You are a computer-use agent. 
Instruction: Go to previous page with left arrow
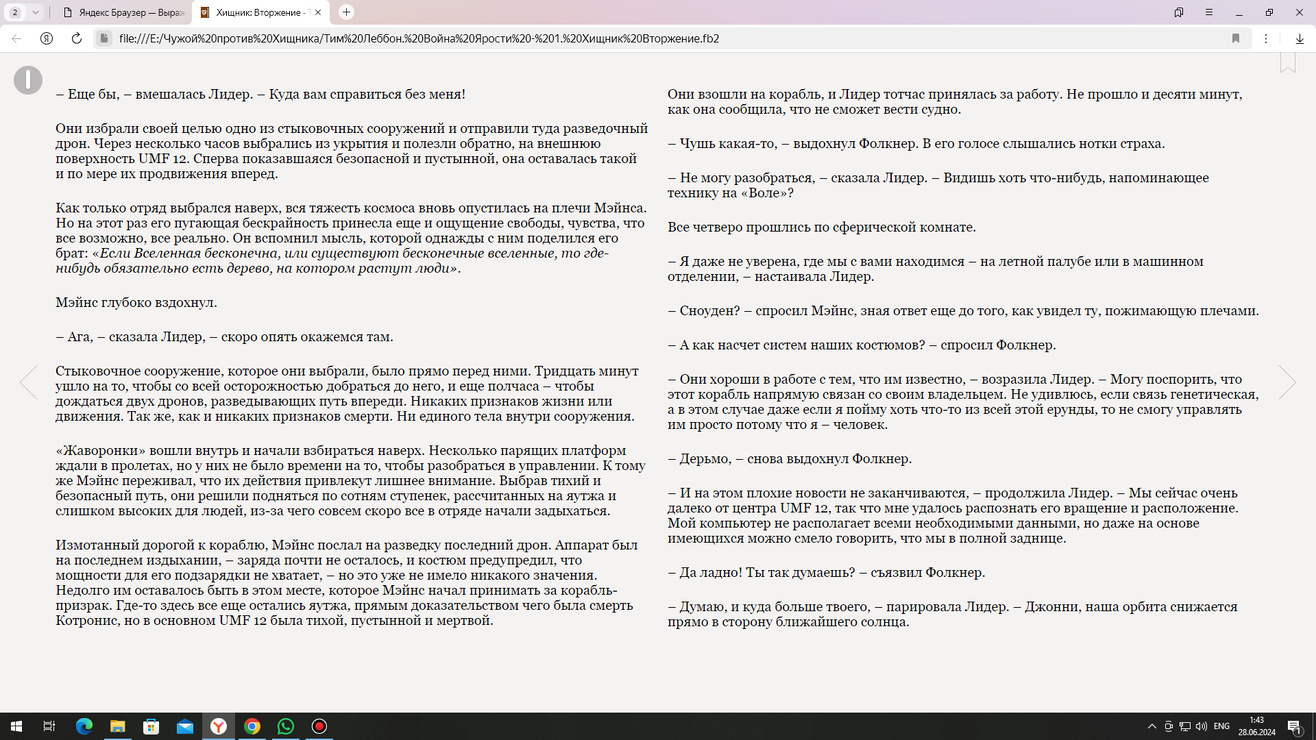click(x=29, y=382)
